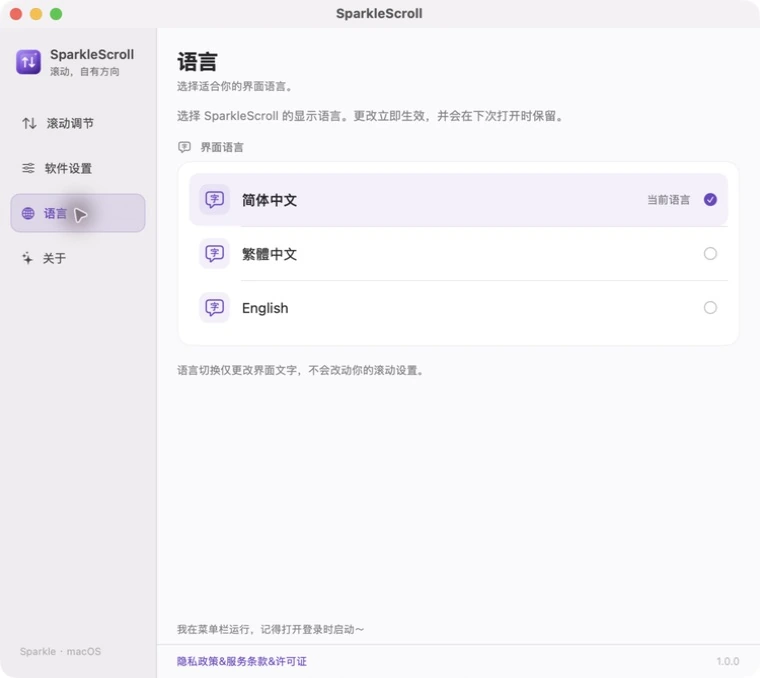Click the software settings sliders icon

(28, 168)
